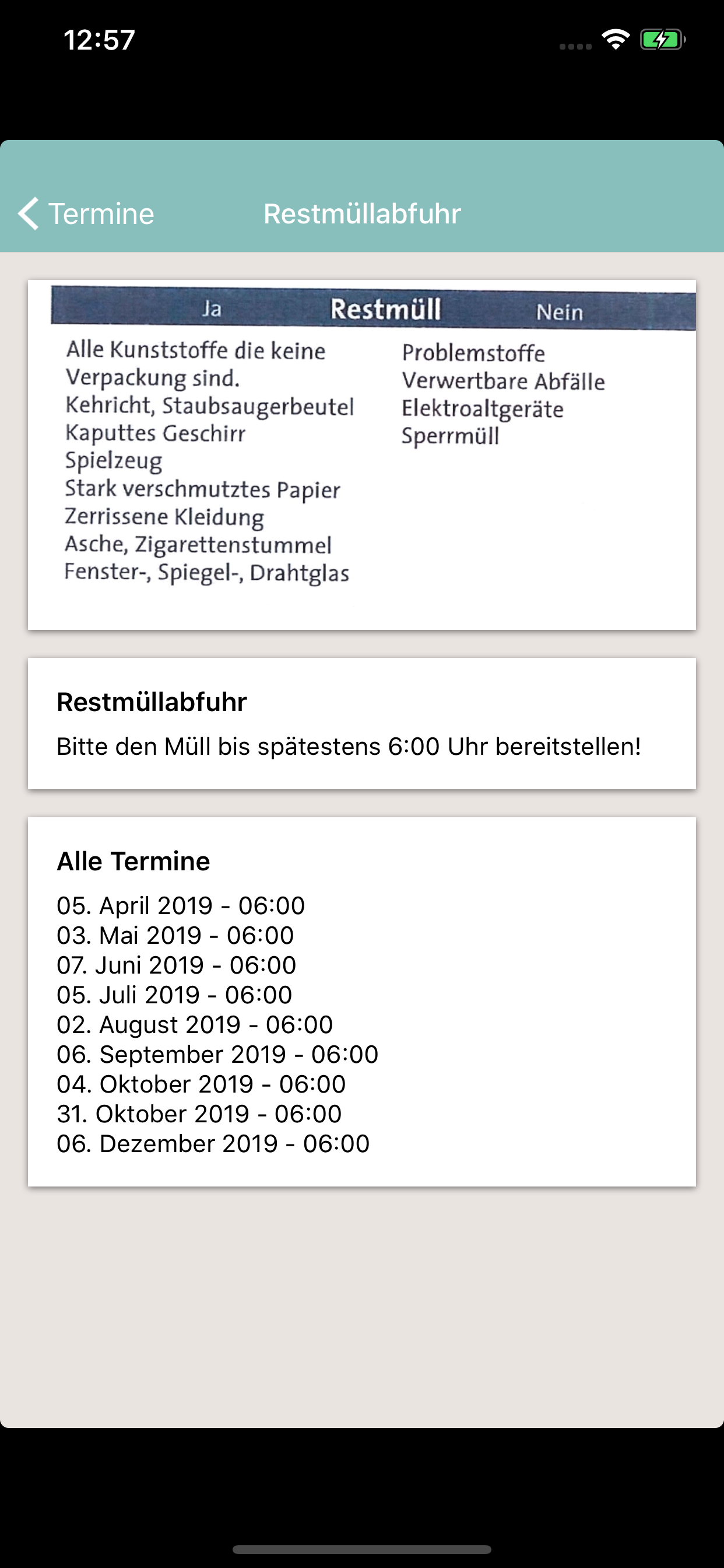724x1568 pixels.
Task: Select the 07. Juni 2019 date
Action: (x=177, y=965)
